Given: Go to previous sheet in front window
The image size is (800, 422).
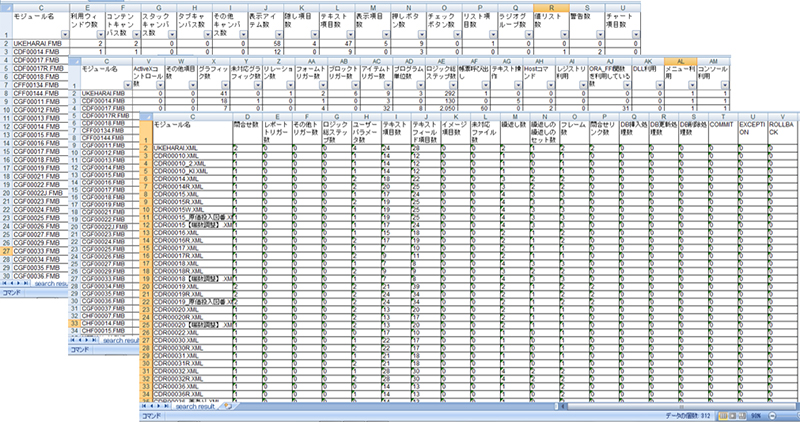Looking at the screenshot, I should 152,406.
